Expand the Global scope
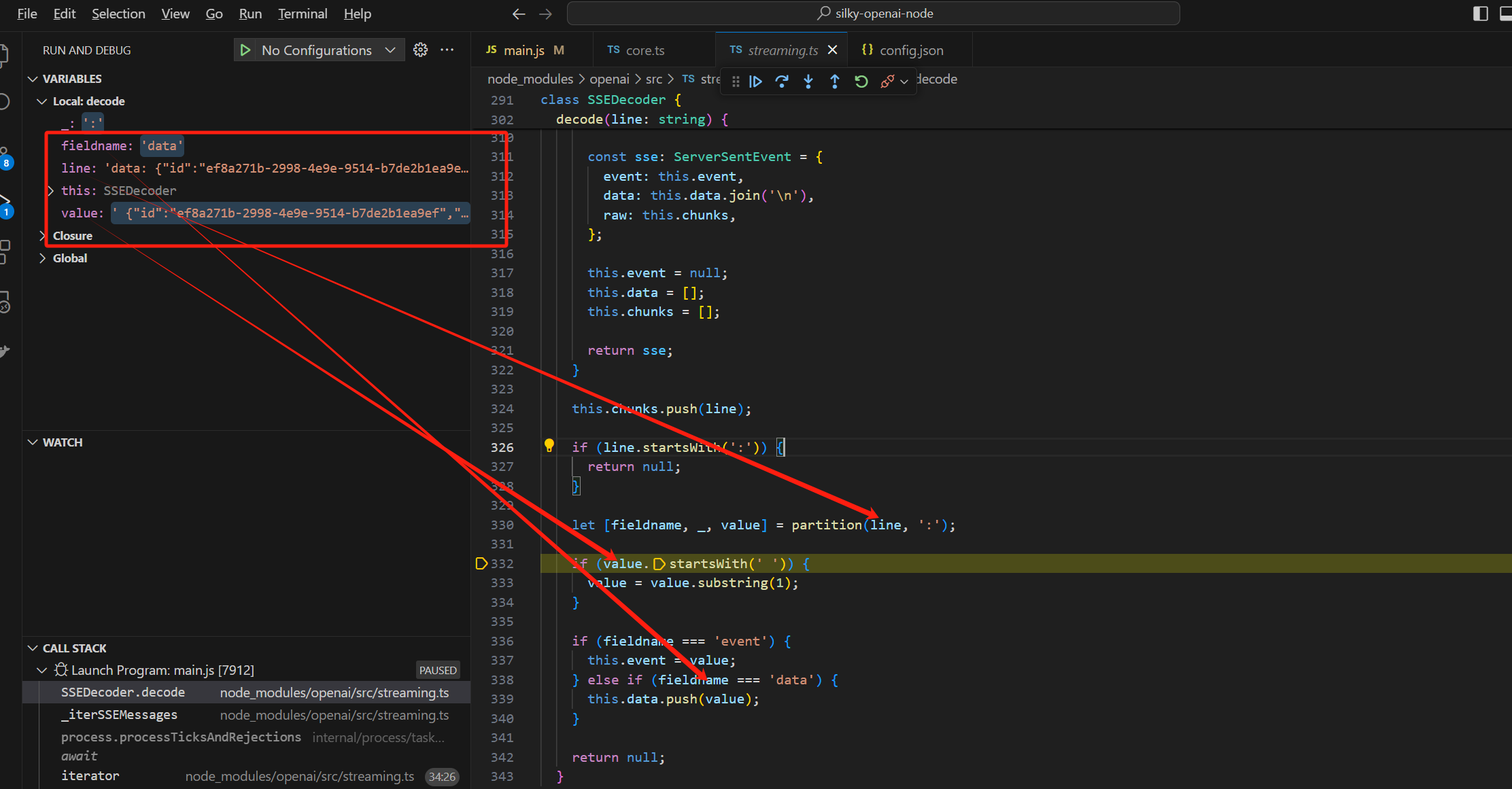Image resolution: width=1512 pixels, height=789 pixels. [x=42, y=258]
